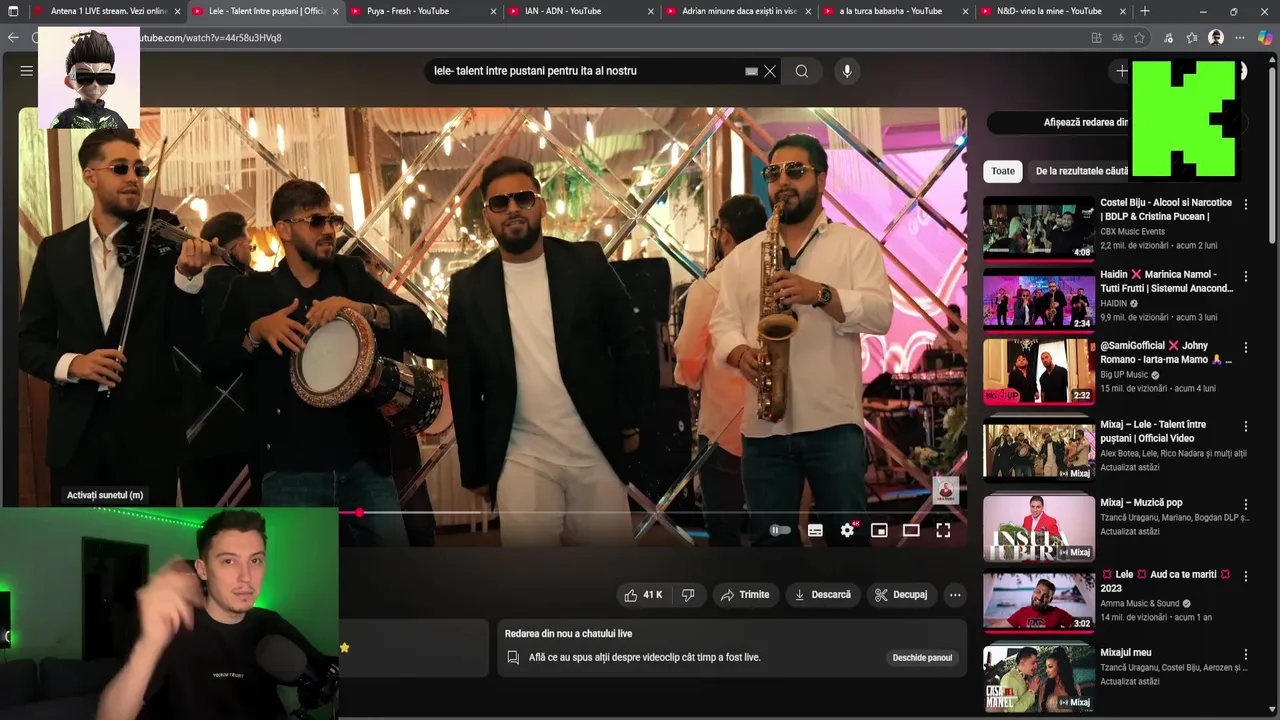Image resolution: width=1280 pixels, height=720 pixels.
Task: Open options menu for Mixajul meu
Action: pos(1246,654)
